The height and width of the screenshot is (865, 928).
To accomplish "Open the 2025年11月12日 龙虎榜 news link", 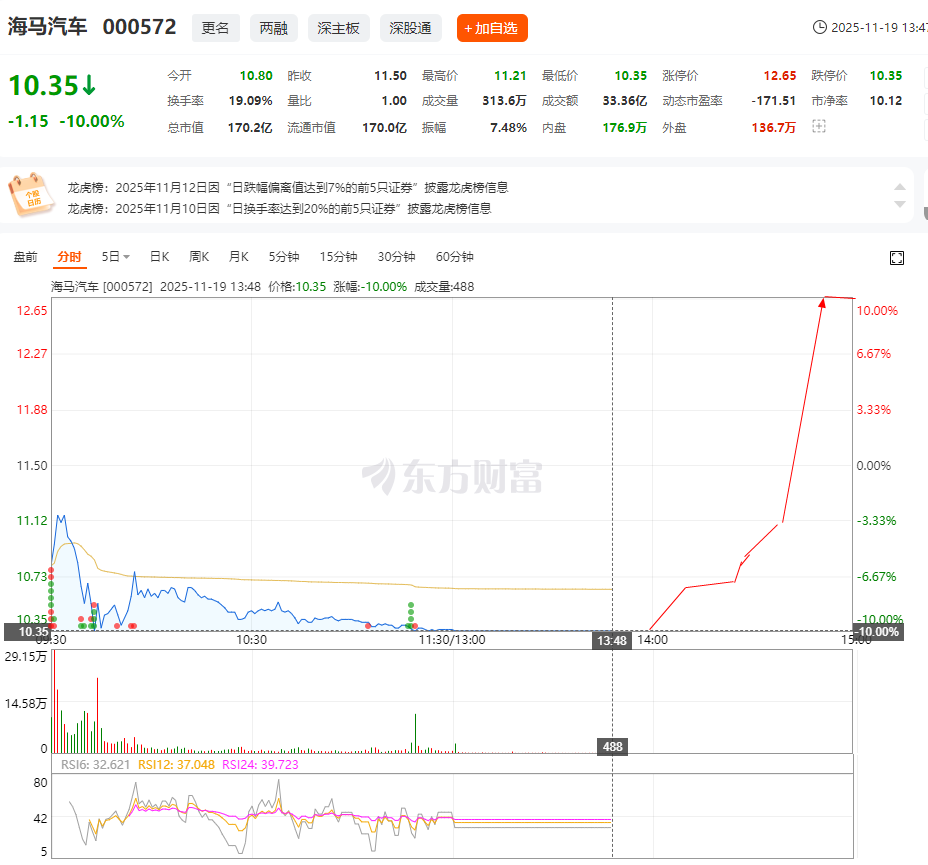I will click(x=288, y=188).
